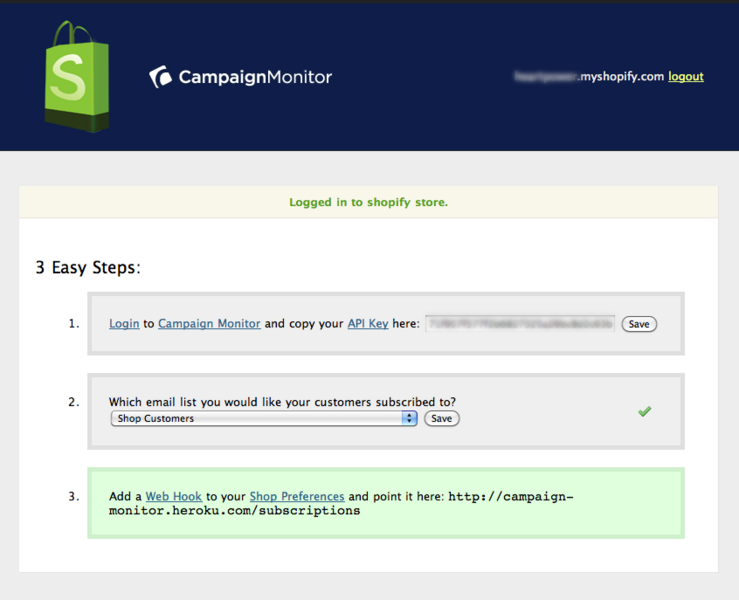Click the myshopify.com store domain text
The width and height of the screenshot is (739, 600).
point(589,76)
